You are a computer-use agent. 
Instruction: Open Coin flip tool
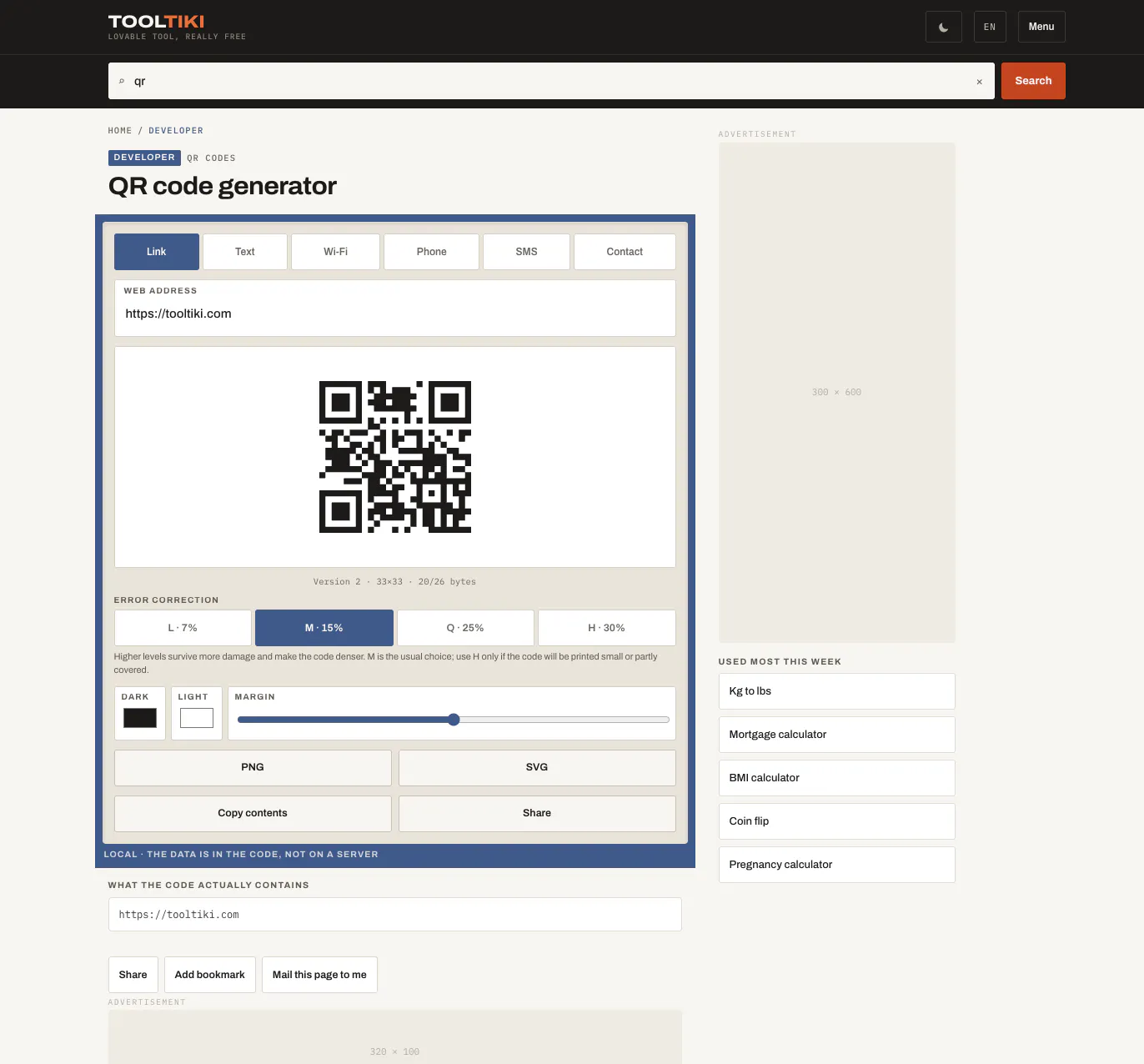coord(836,821)
